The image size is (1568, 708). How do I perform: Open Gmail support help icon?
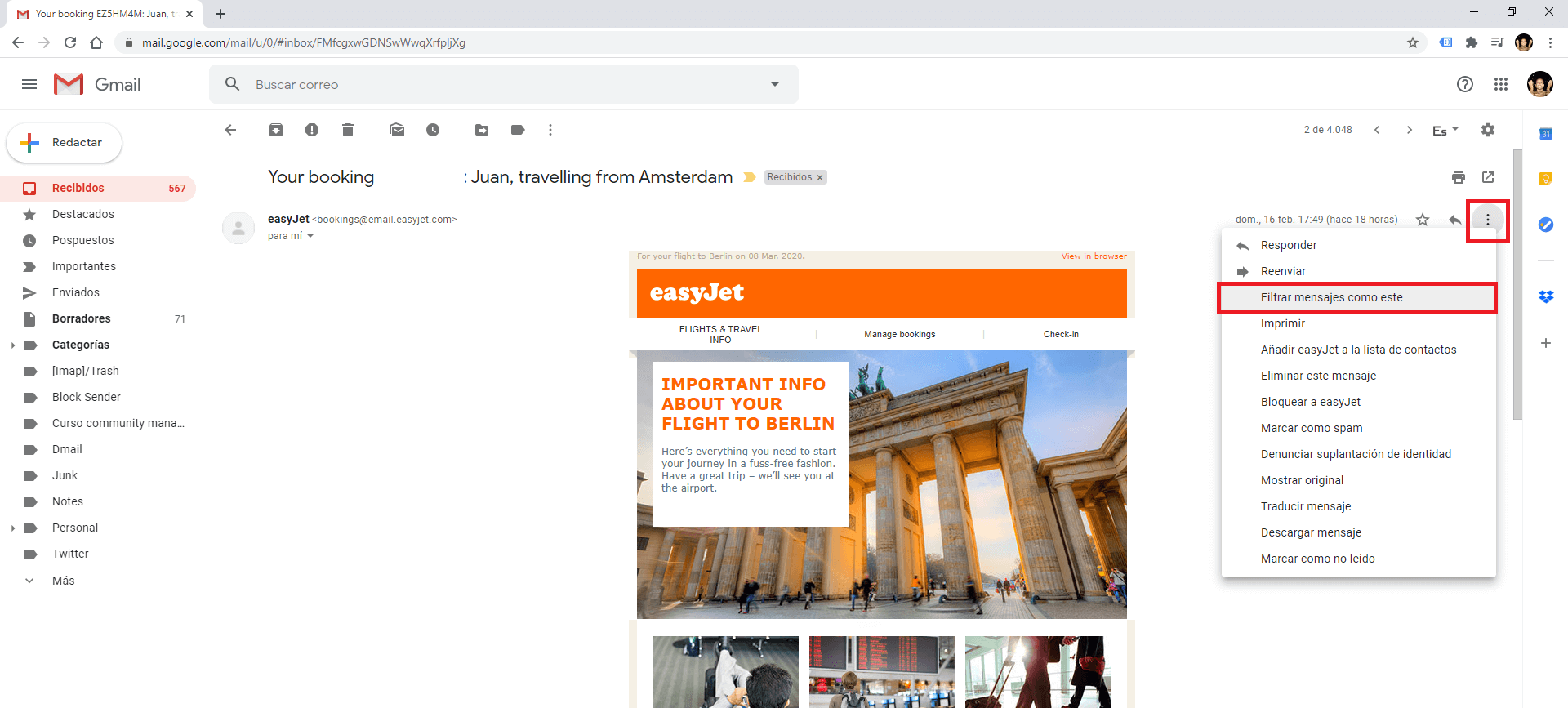pyautogui.click(x=1465, y=84)
